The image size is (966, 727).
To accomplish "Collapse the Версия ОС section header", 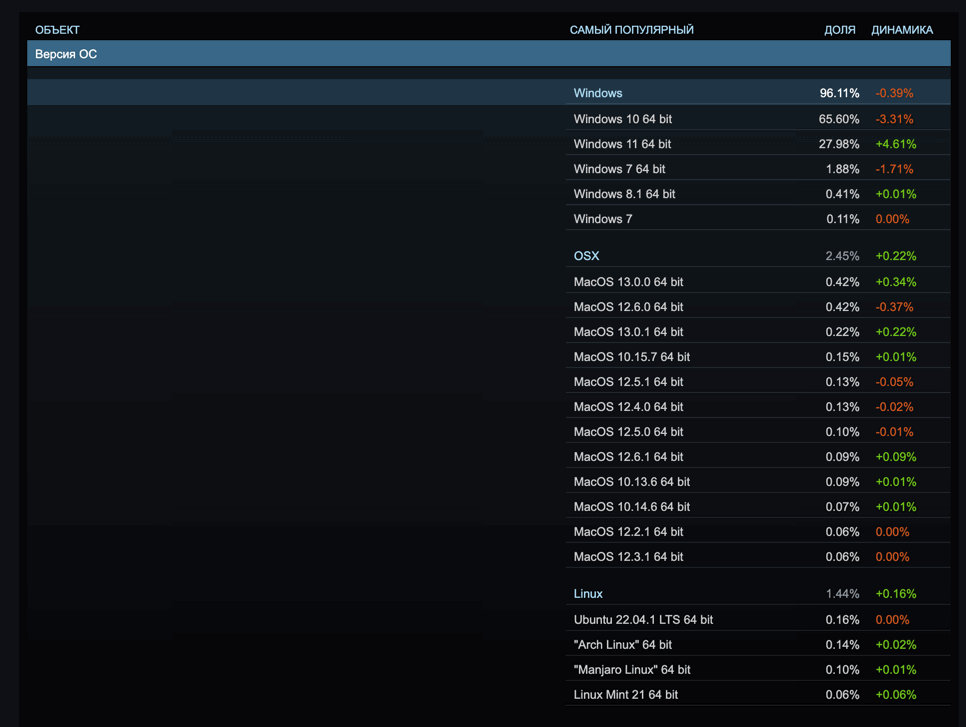I will tap(489, 54).
